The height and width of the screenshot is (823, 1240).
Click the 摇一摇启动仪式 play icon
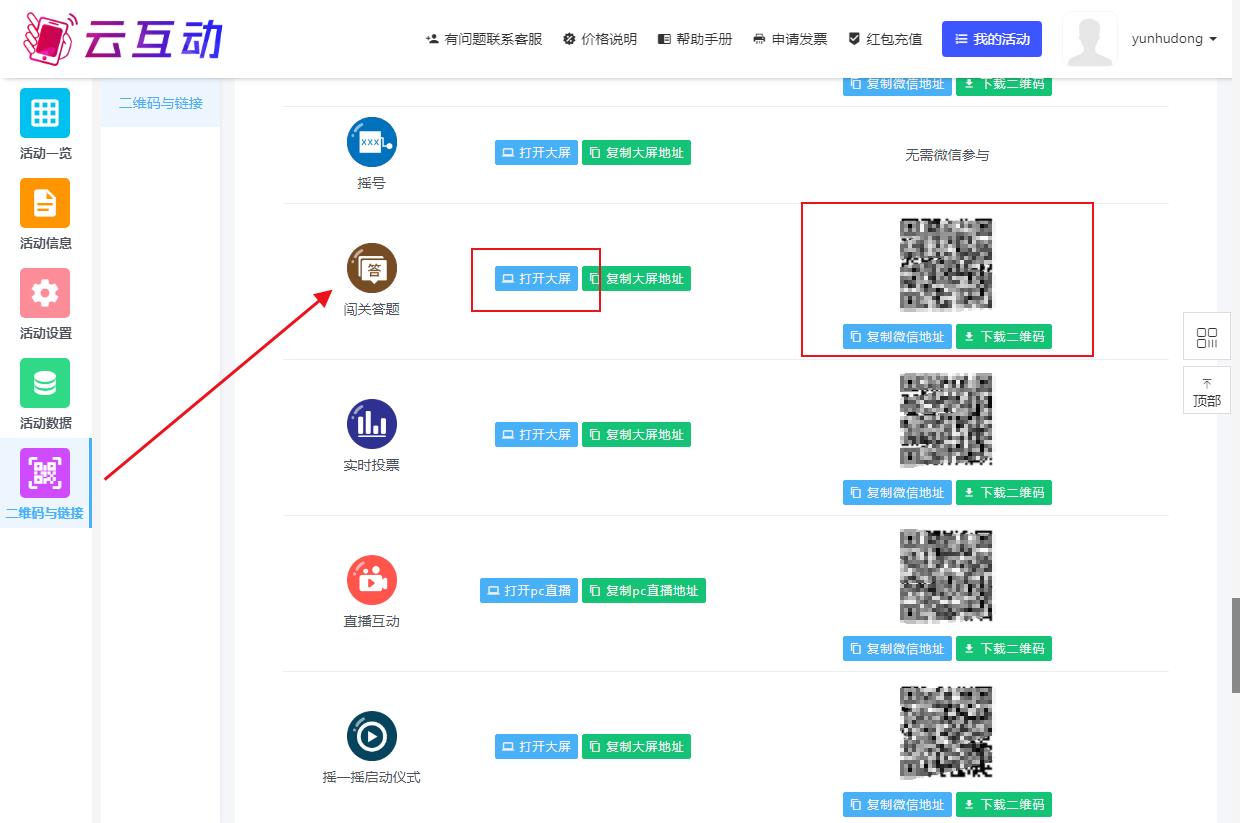tap(372, 737)
